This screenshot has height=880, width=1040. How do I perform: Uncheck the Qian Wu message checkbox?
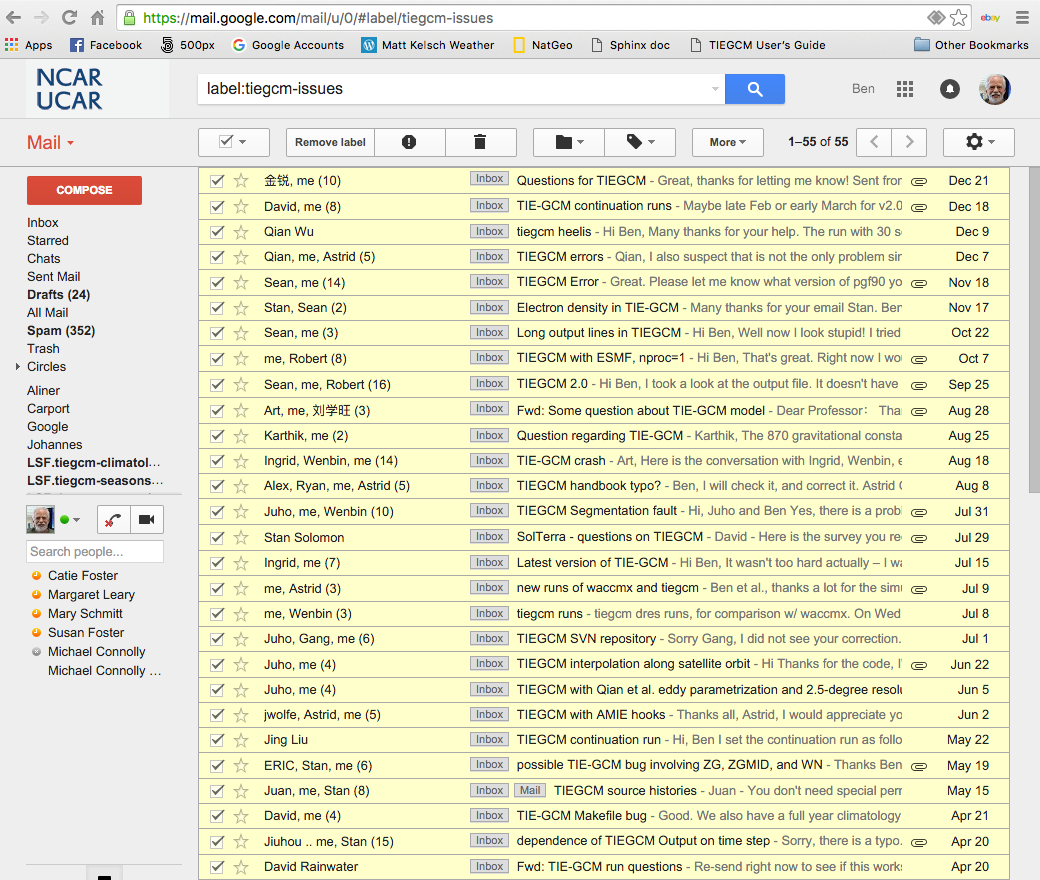coord(217,231)
